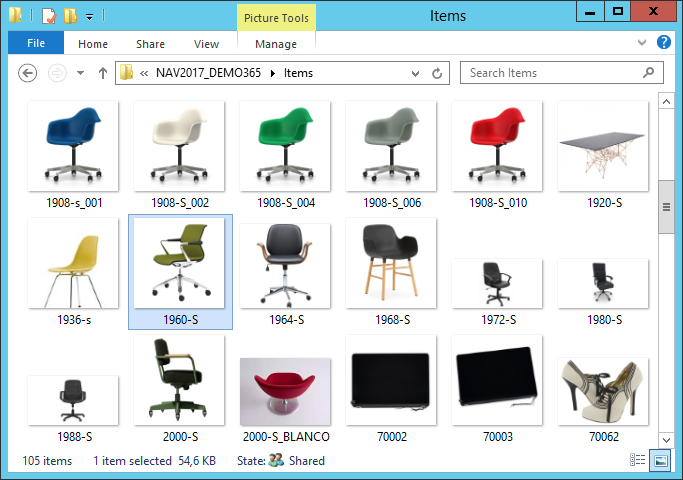The image size is (683, 480).
Task: Switch to the Share ribbon tab
Action: [150, 44]
